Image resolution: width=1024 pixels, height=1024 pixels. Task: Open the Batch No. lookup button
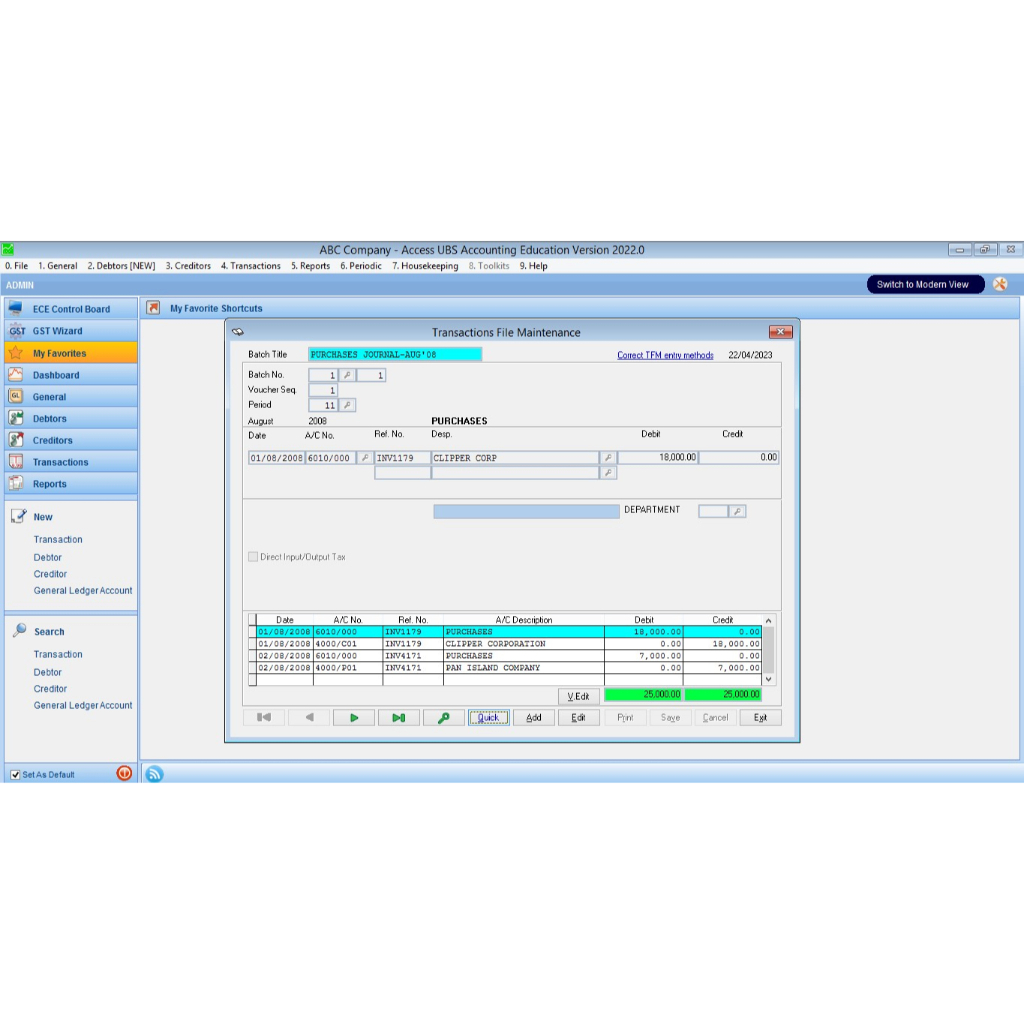pos(347,375)
